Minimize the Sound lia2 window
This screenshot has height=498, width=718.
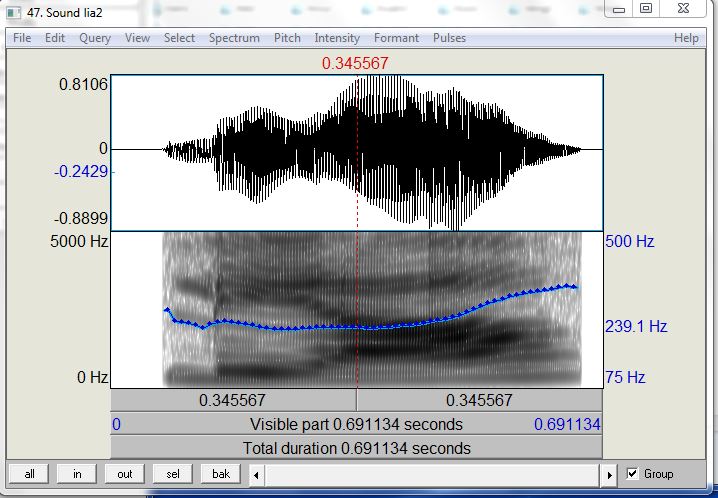point(619,9)
